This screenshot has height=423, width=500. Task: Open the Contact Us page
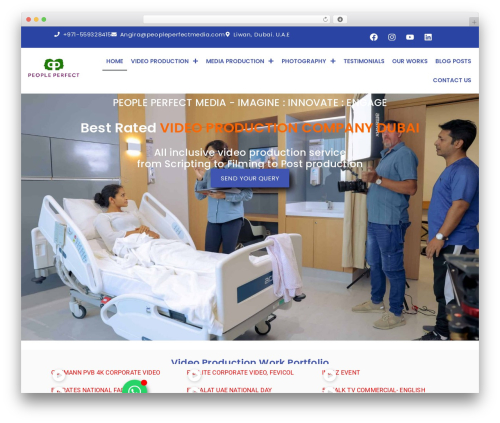[x=452, y=80]
